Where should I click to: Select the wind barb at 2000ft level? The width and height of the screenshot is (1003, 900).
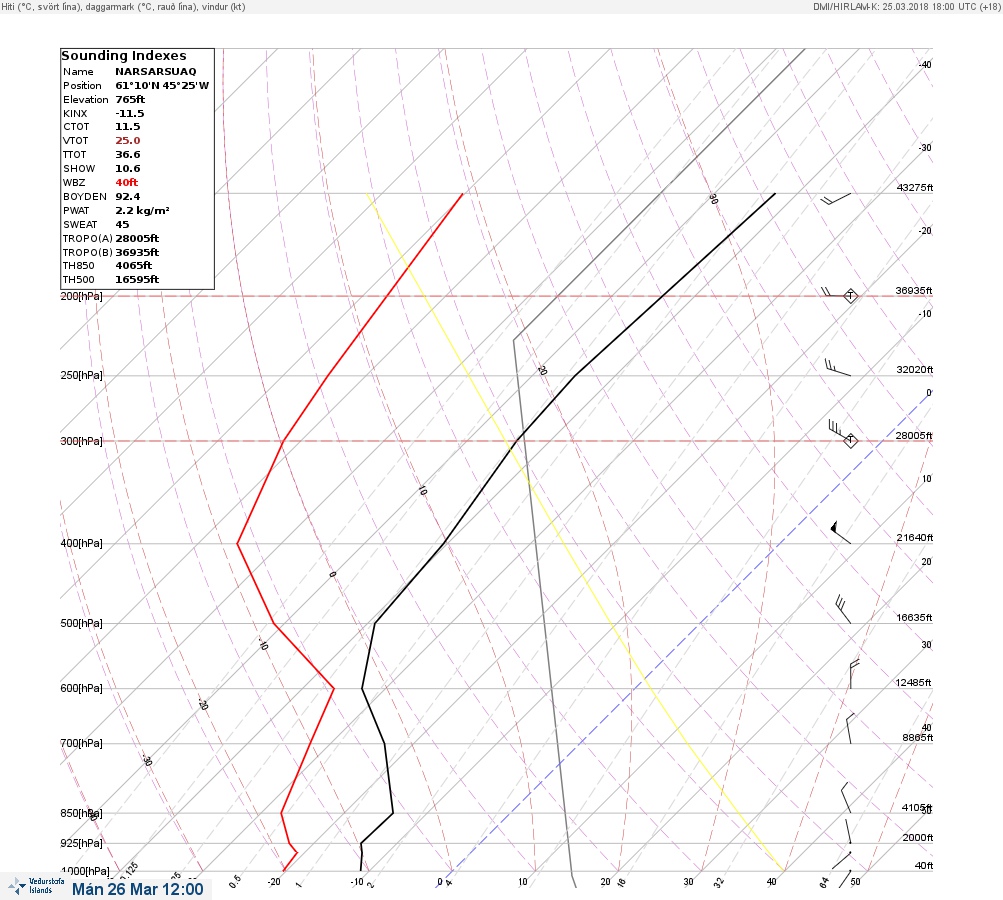click(848, 832)
